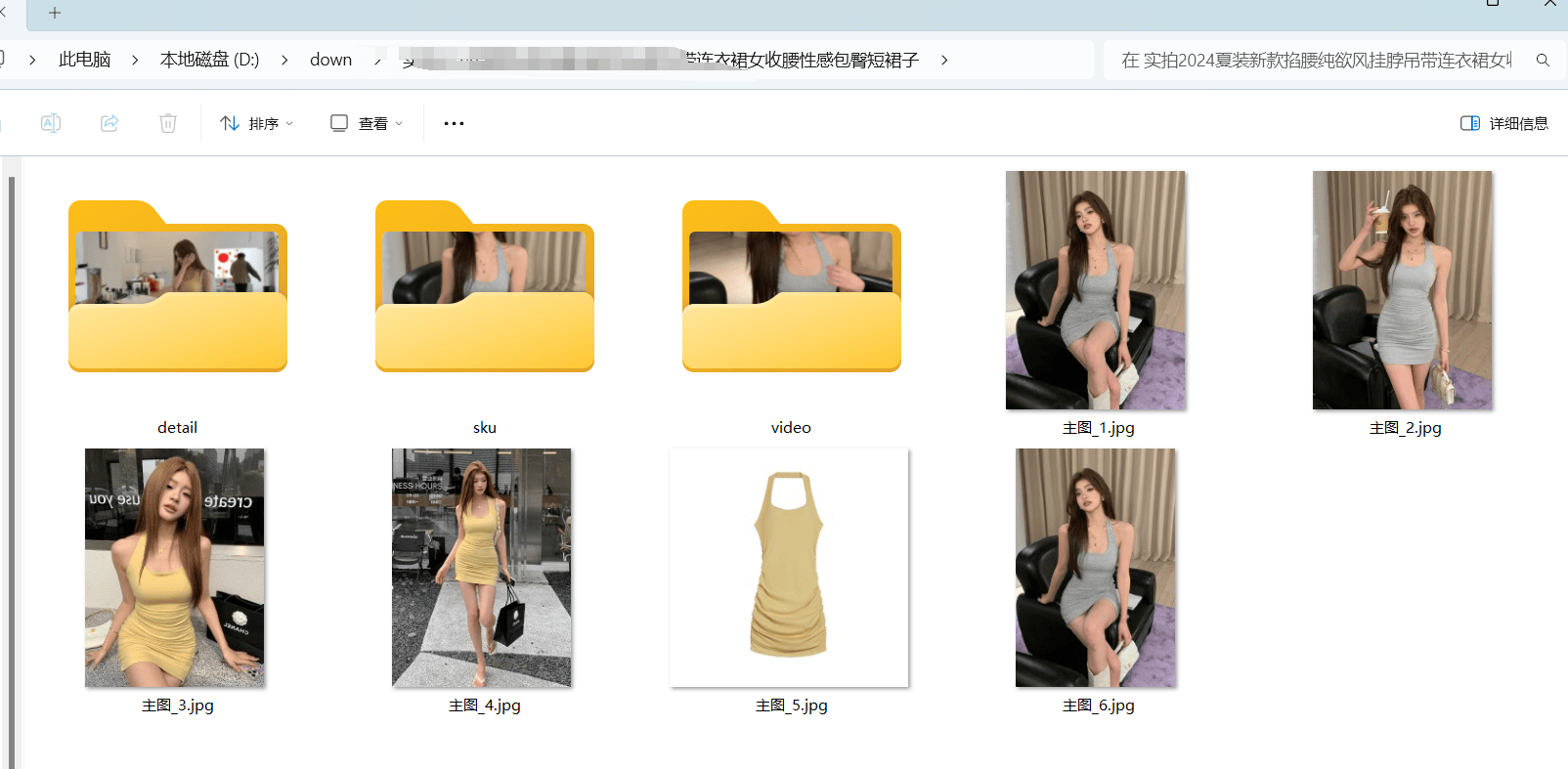Click the 主图_6.jpg file name
This screenshot has width=1568, height=769.
coord(1099,705)
